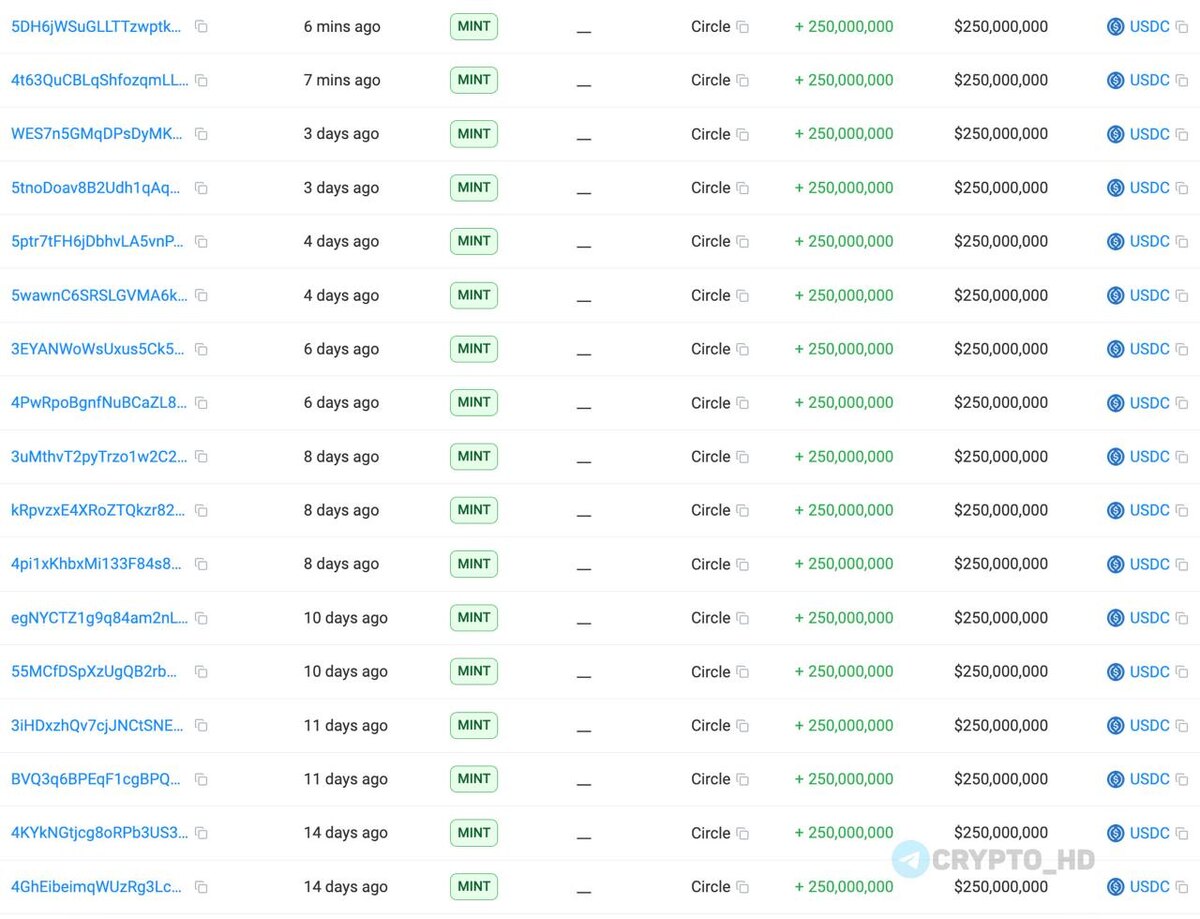Select MINT badge in 5wawnC6SRSLGVMA6k row
1200x919 pixels.
pos(474,295)
